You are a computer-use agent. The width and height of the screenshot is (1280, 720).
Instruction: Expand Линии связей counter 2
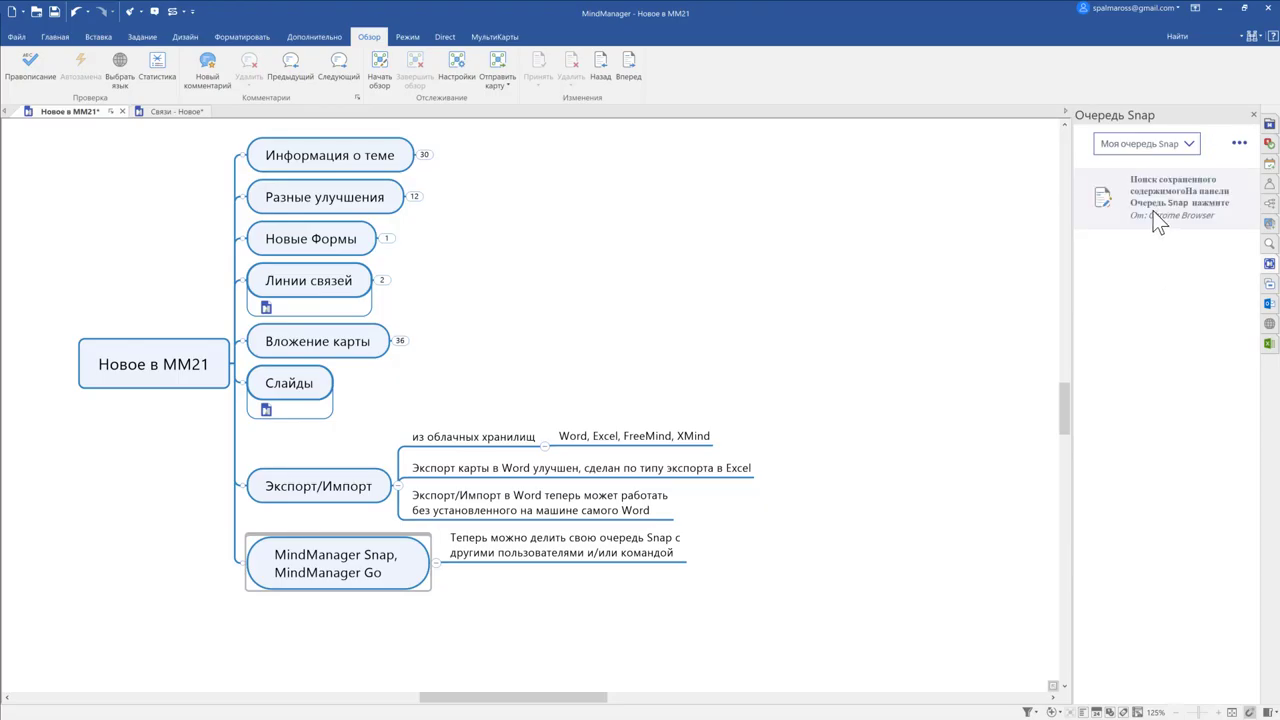[382, 280]
